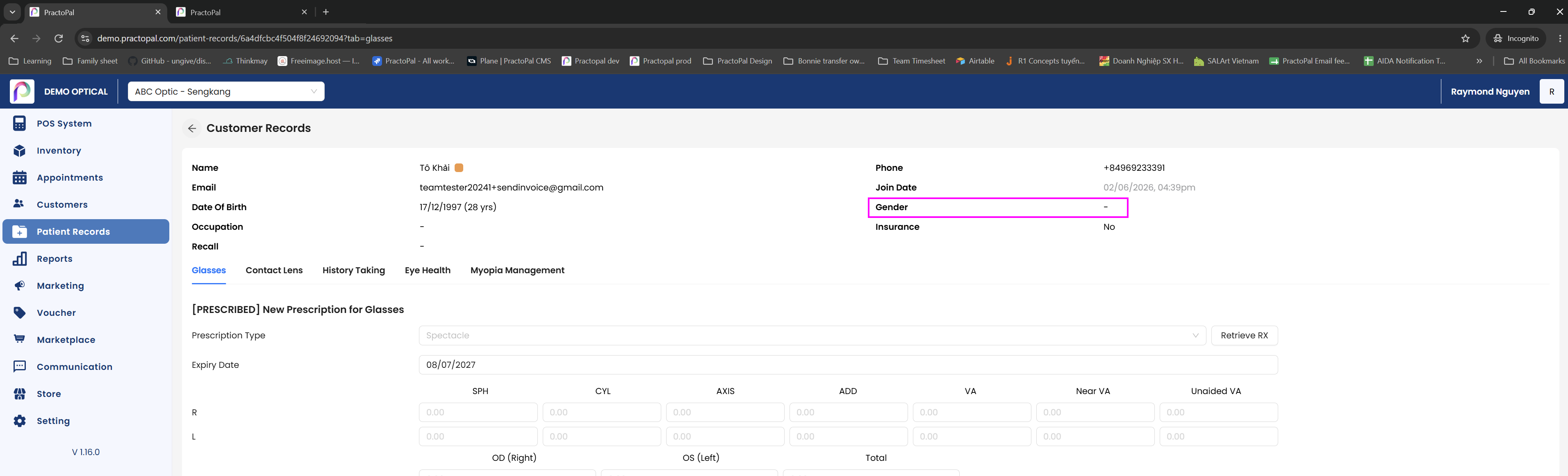Open the Freeimage.host bookmark

(x=319, y=61)
